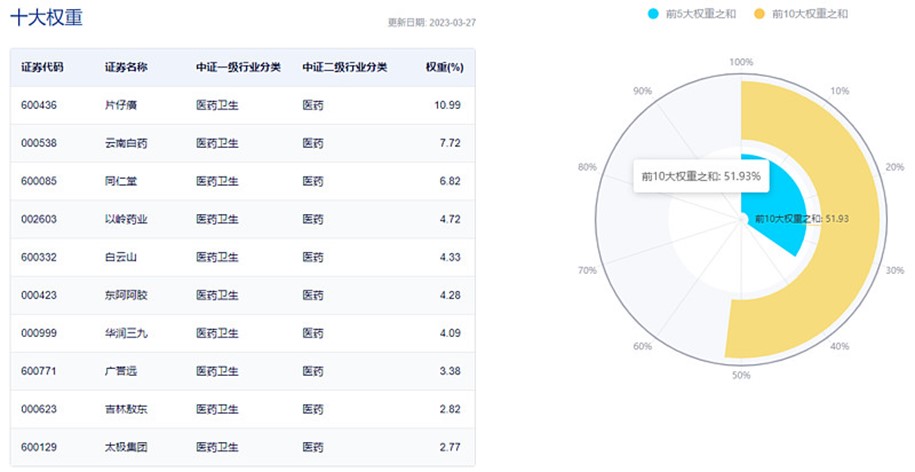Click the weight value 4.72
This screenshot has height=472, width=915.
[450, 219]
